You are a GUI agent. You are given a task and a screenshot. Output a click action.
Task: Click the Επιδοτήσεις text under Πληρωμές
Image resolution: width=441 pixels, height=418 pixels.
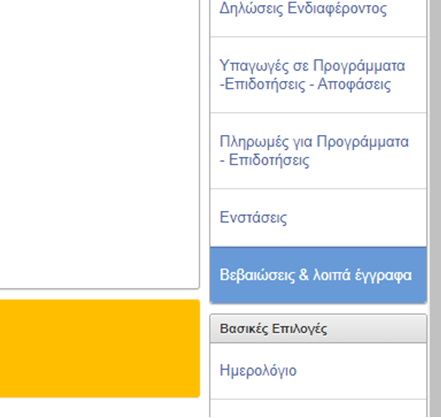(269, 160)
